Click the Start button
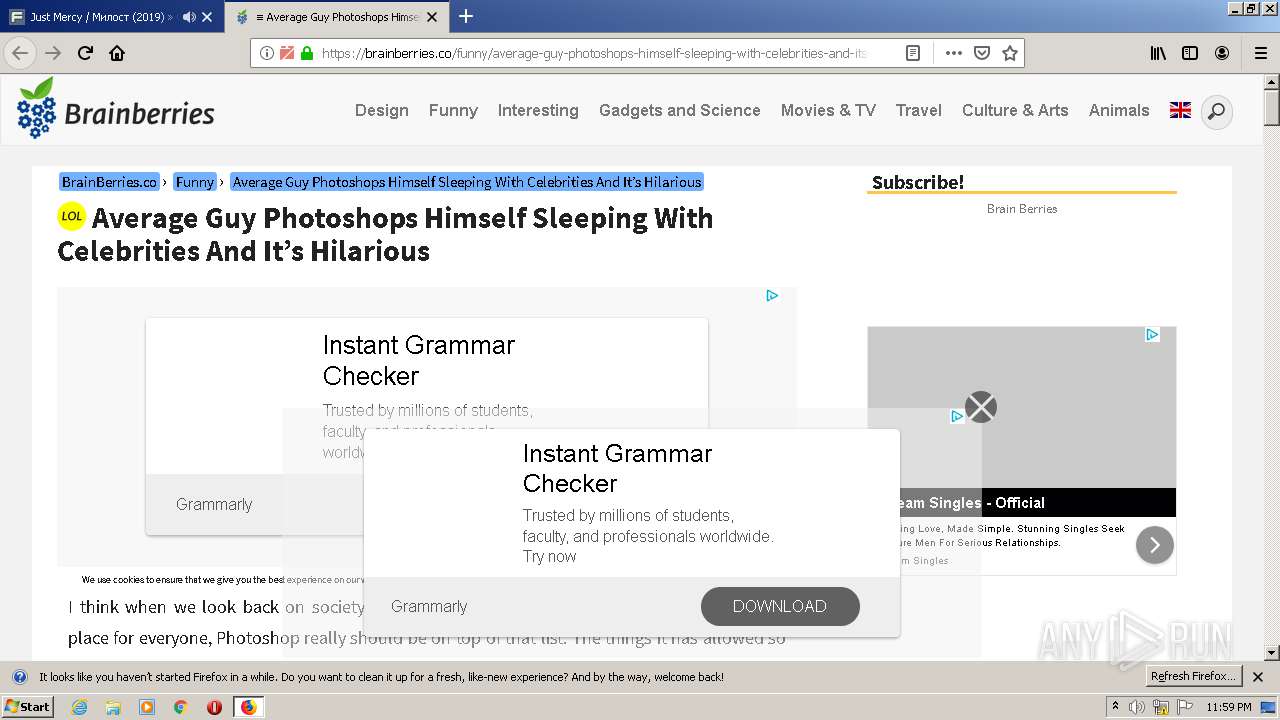 coord(27,707)
